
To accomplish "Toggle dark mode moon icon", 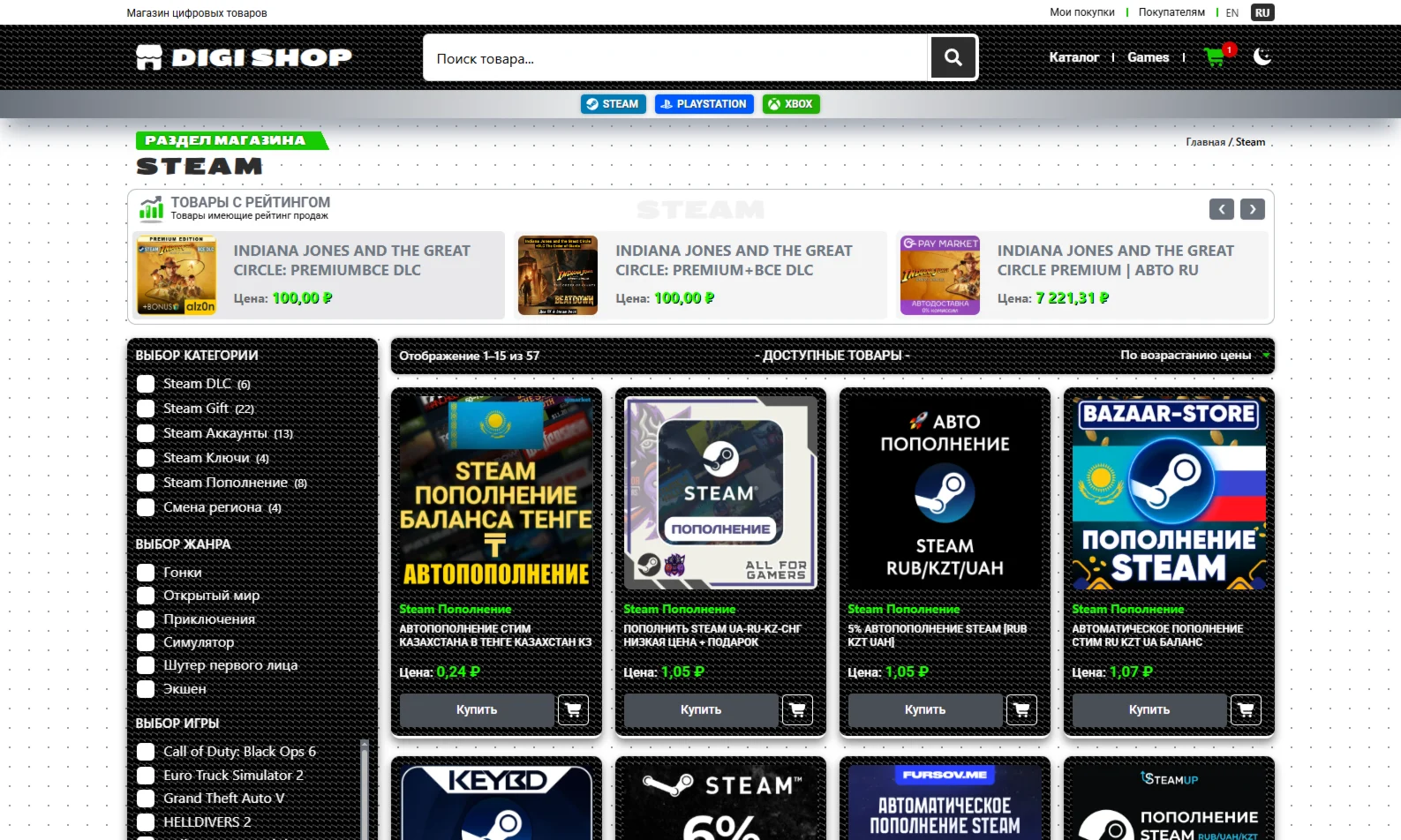I will [x=1262, y=56].
